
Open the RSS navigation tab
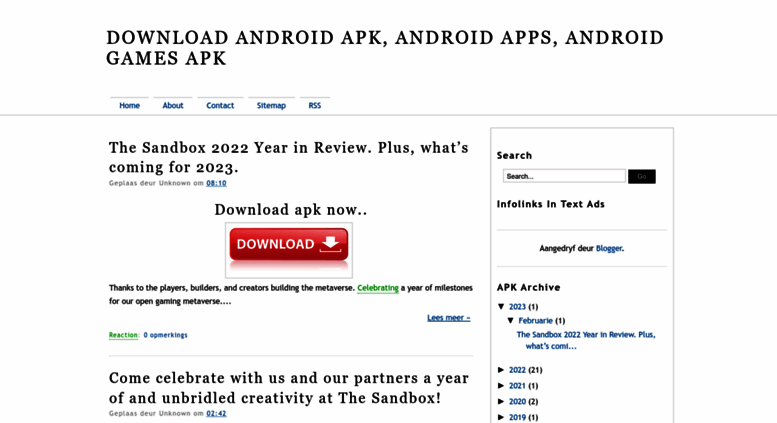point(315,106)
